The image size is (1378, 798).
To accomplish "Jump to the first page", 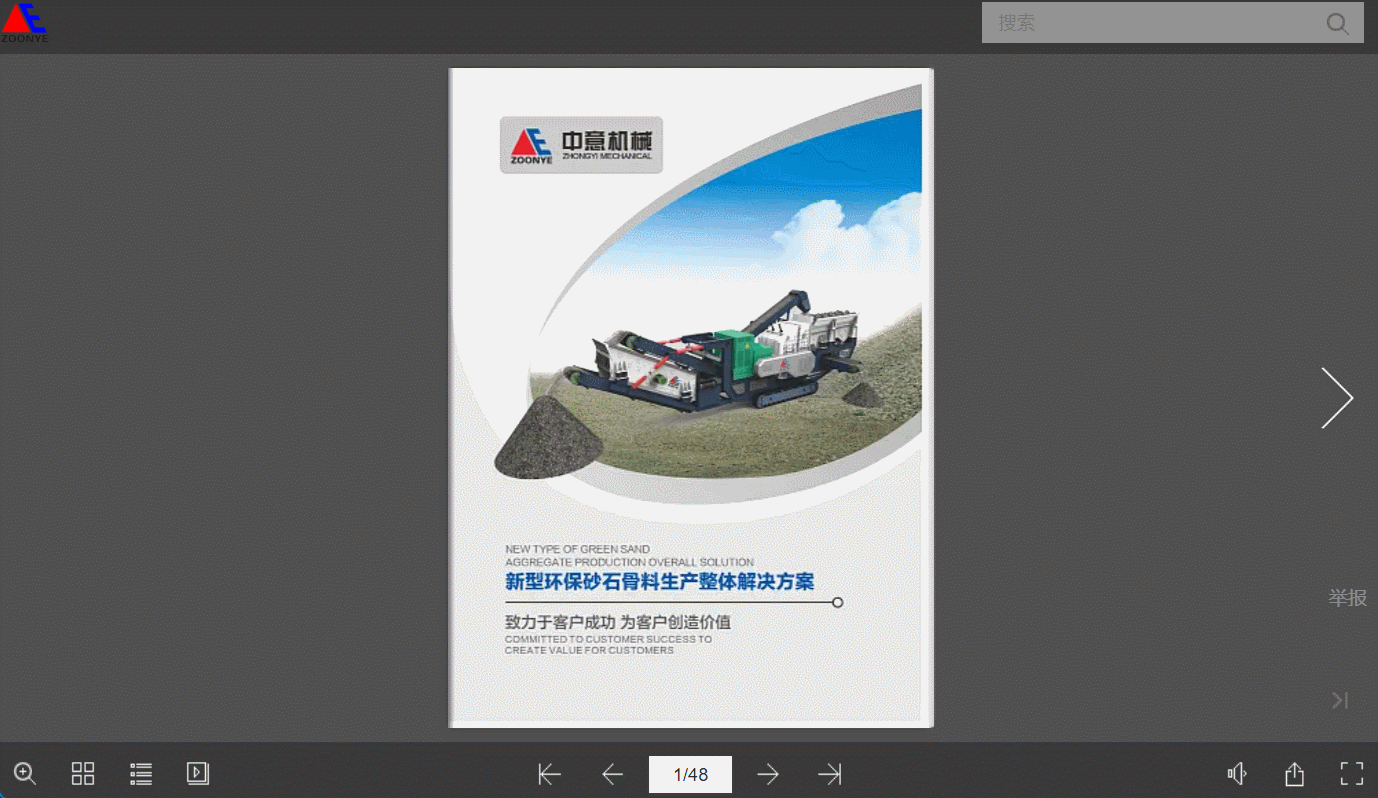I will click(549, 774).
